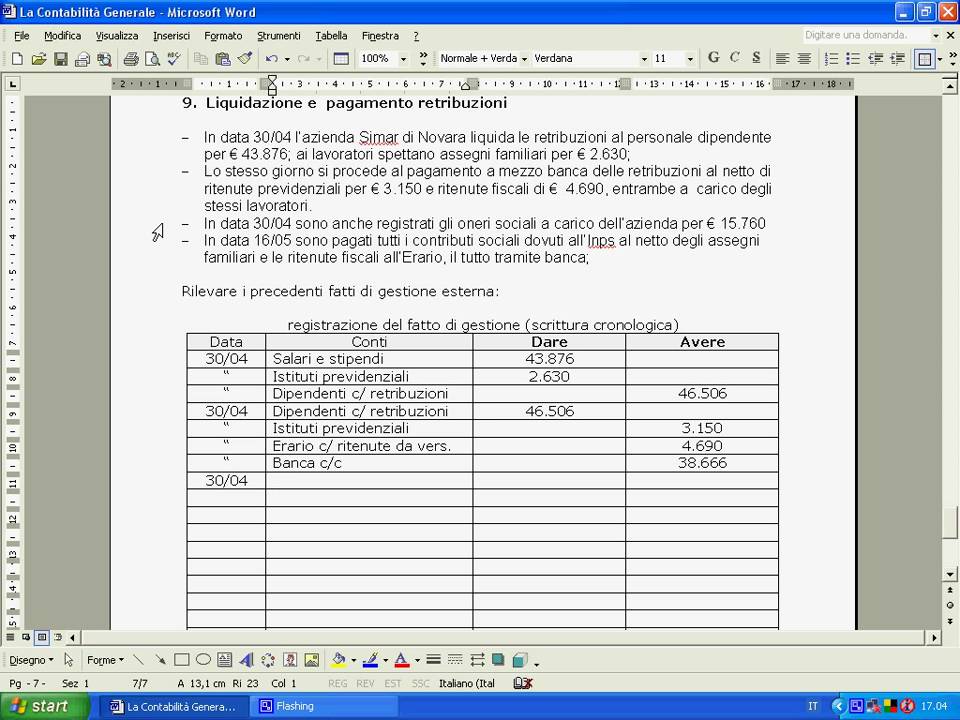Viewport: 960px width, 720px height.
Task: Toggle bulleted list formatting
Action: tap(853, 59)
